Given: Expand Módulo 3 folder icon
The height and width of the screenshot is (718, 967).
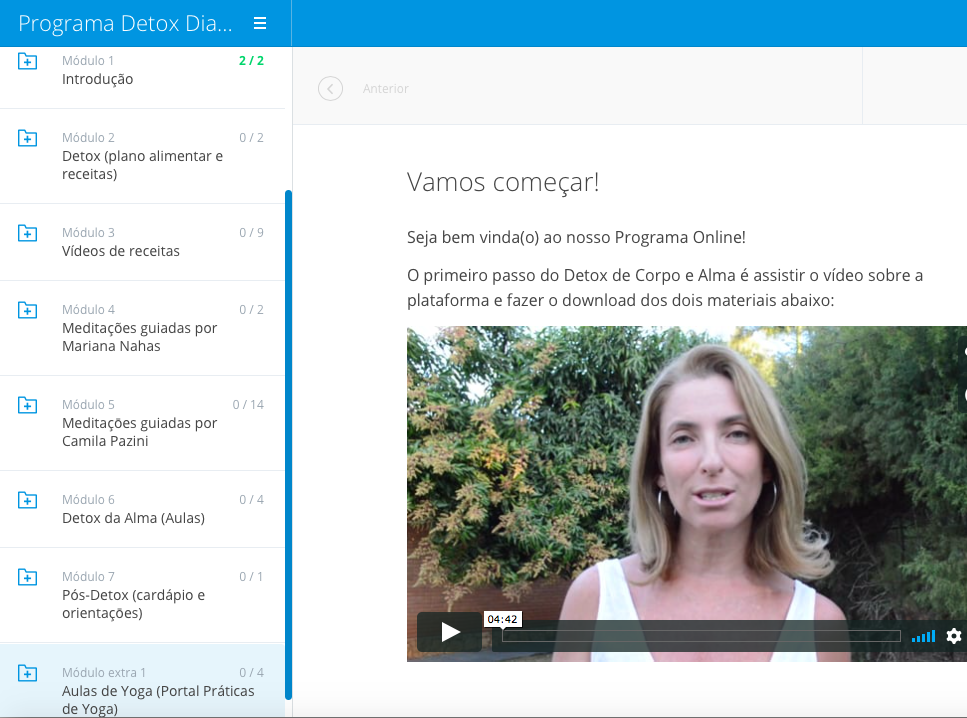Looking at the screenshot, I should coord(28,233).
